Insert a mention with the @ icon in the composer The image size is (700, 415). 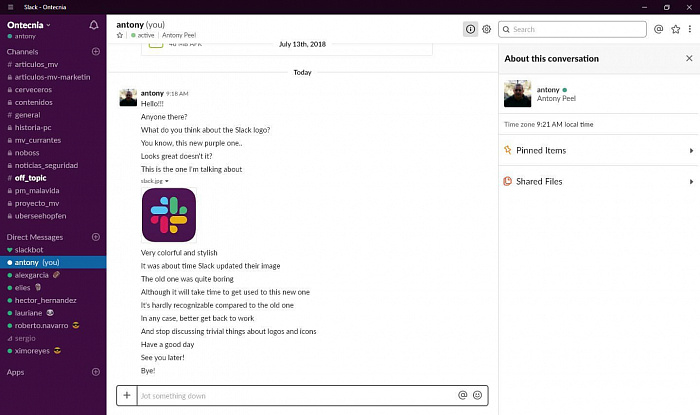click(462, 395)
